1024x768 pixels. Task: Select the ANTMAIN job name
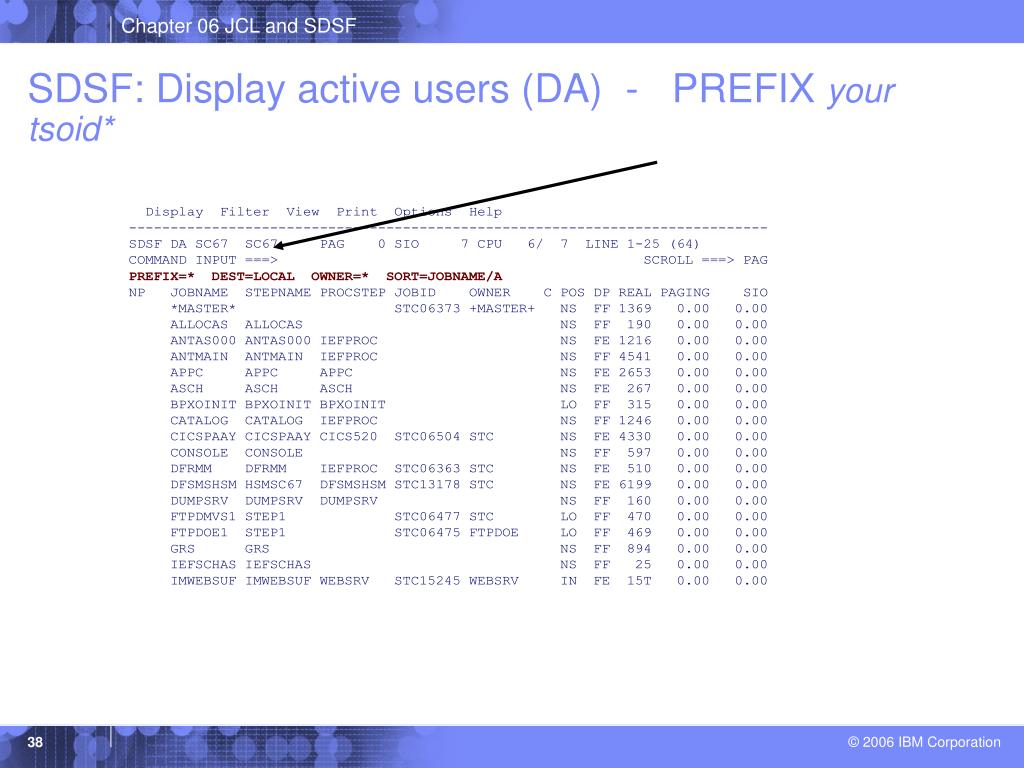[x=199, y=357]
